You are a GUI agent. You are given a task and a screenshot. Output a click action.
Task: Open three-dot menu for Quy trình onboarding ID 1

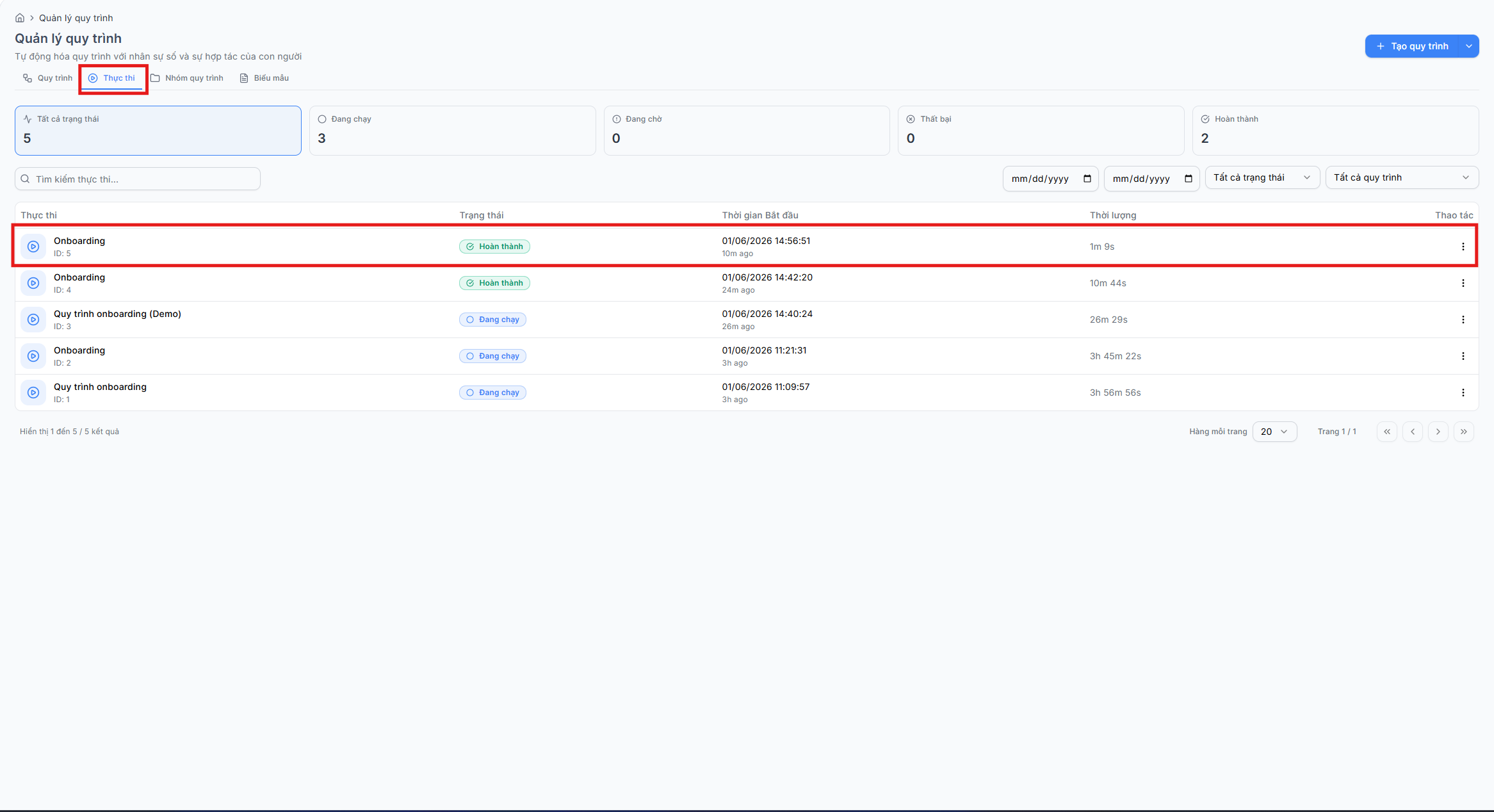[1463, 393]
